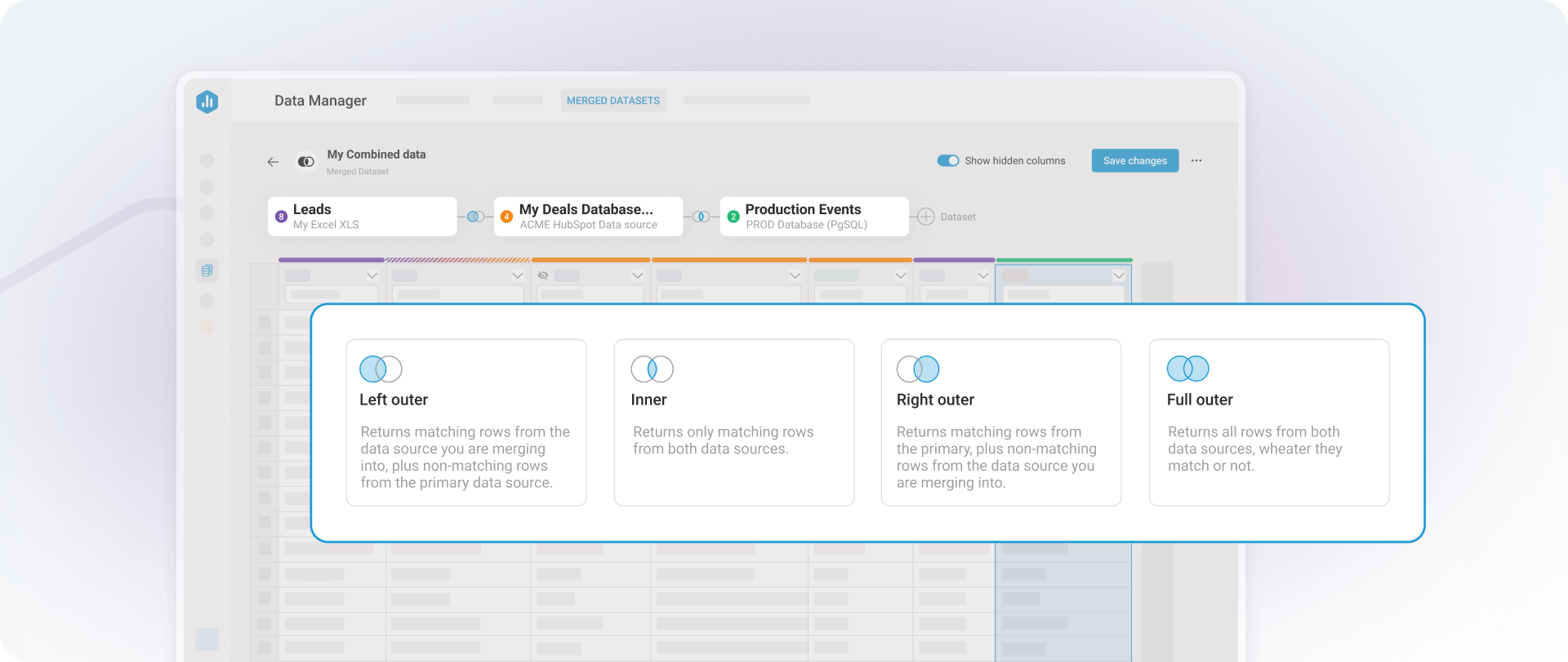Screen dimensions: 1568x662
Task: Select the Inner join option card
Action: point(733,423)
